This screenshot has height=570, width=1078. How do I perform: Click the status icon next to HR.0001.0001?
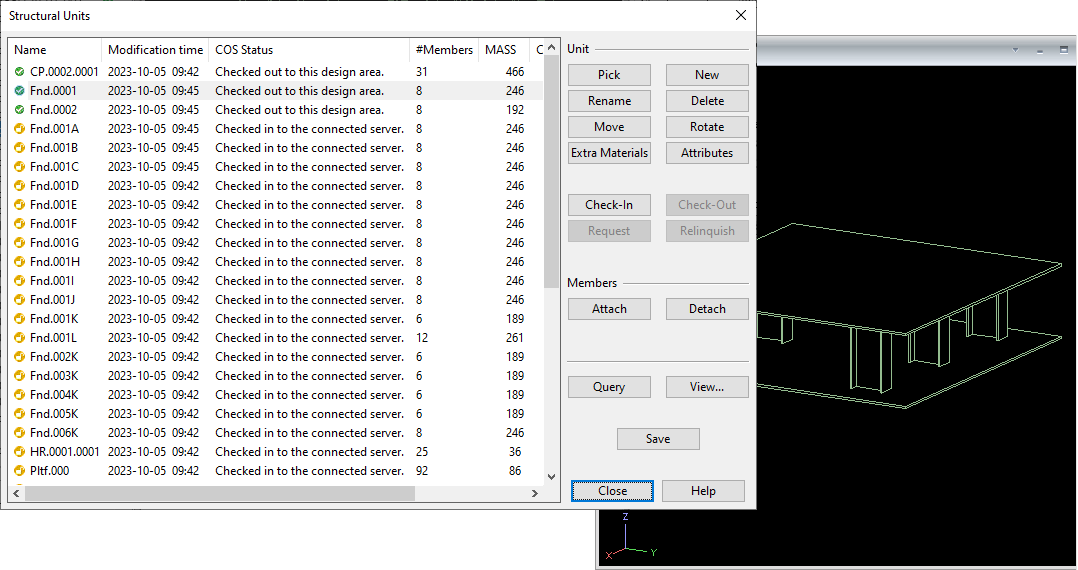click(x=19, y=452)
